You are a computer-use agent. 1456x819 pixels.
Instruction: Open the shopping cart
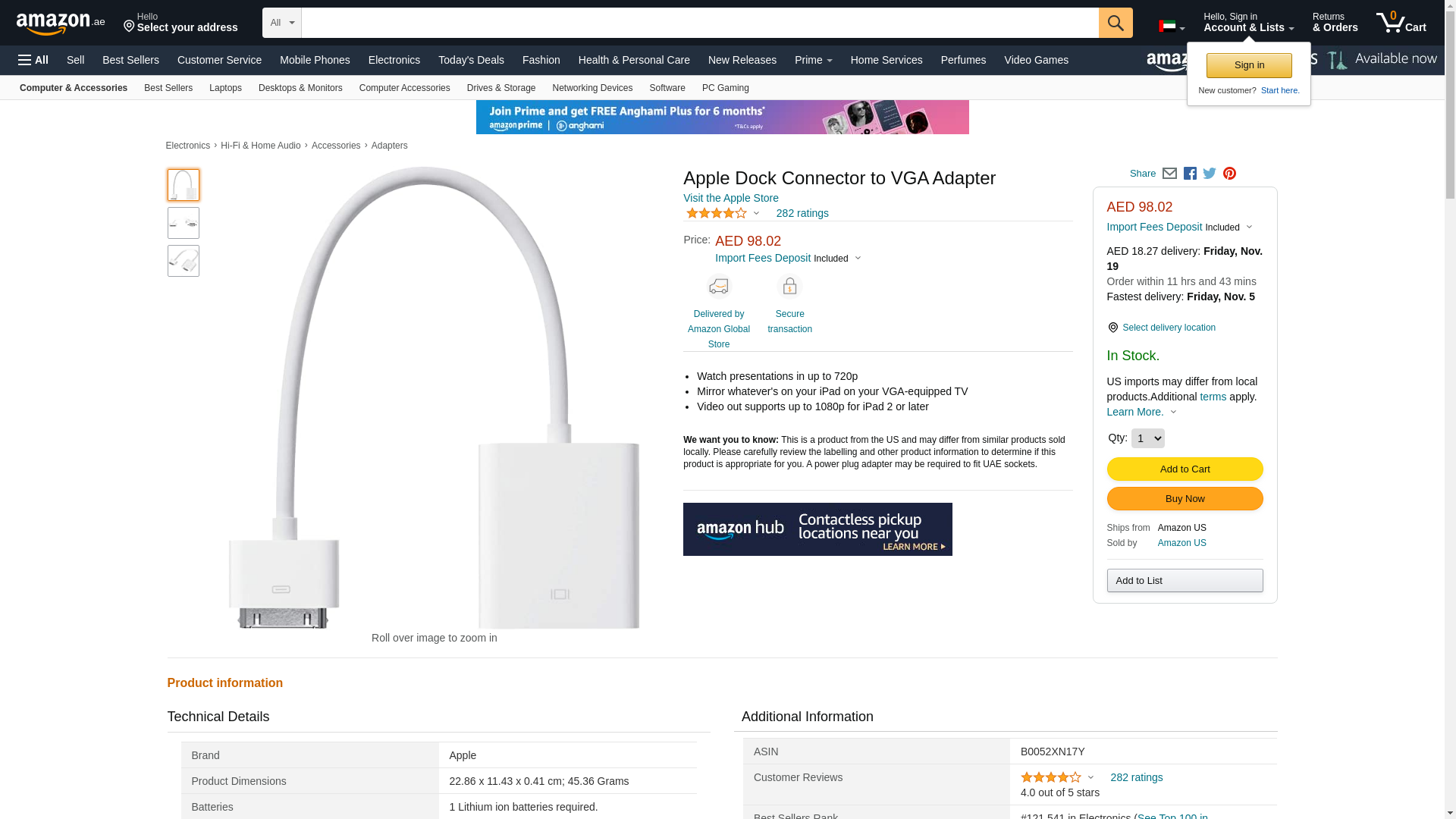coord(1401,23)
